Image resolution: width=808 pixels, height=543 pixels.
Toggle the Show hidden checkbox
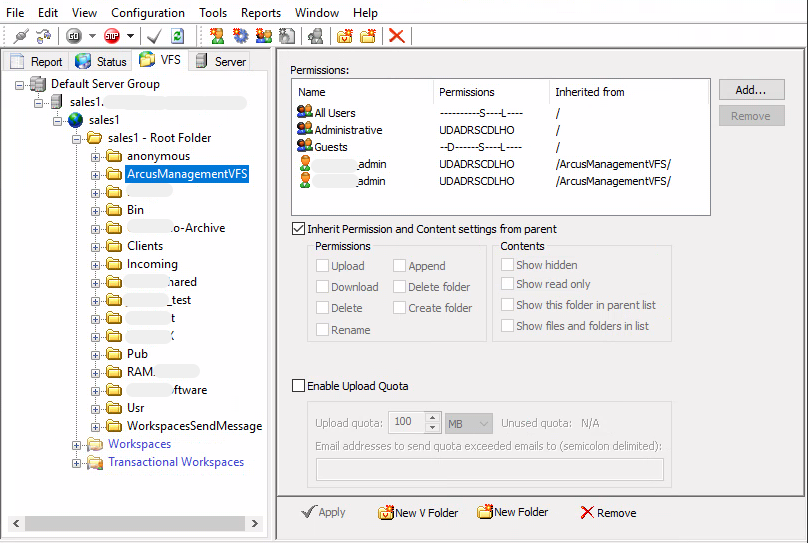click(x=508, y=265)
